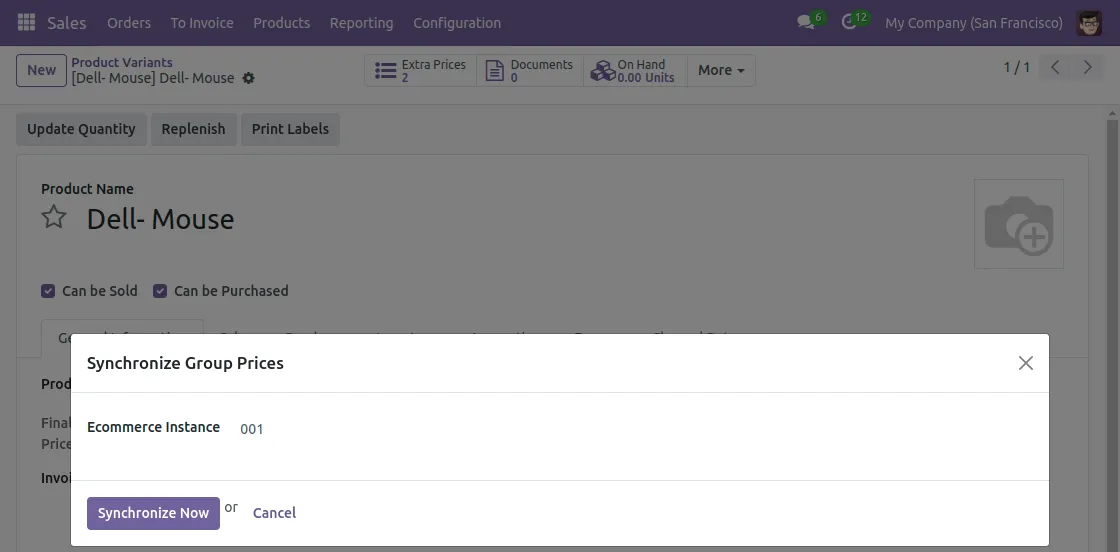
Task: Go to previous record arrow
Action: pos(1055,68)
